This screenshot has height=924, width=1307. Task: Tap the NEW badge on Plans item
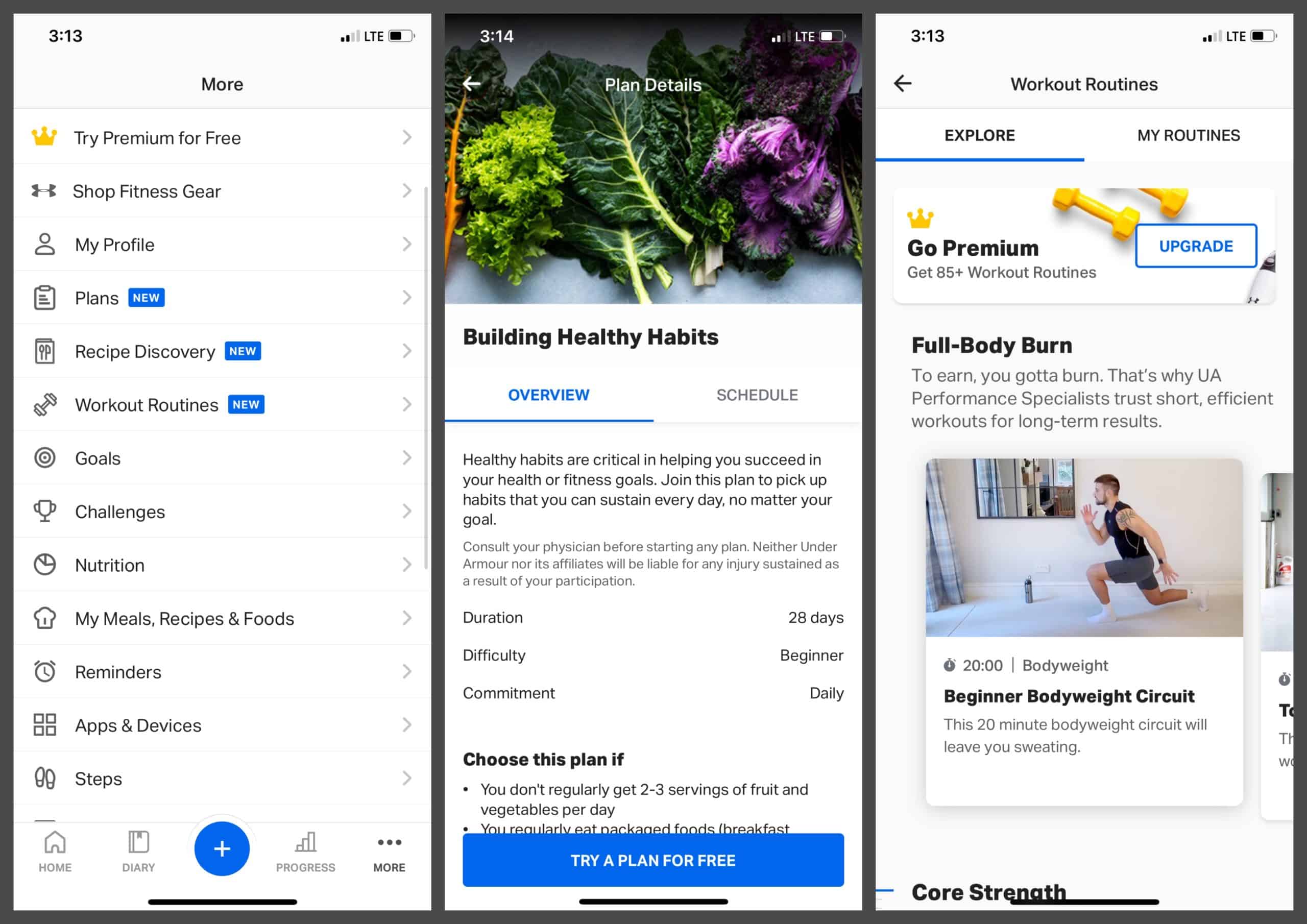tap(148, 298)
